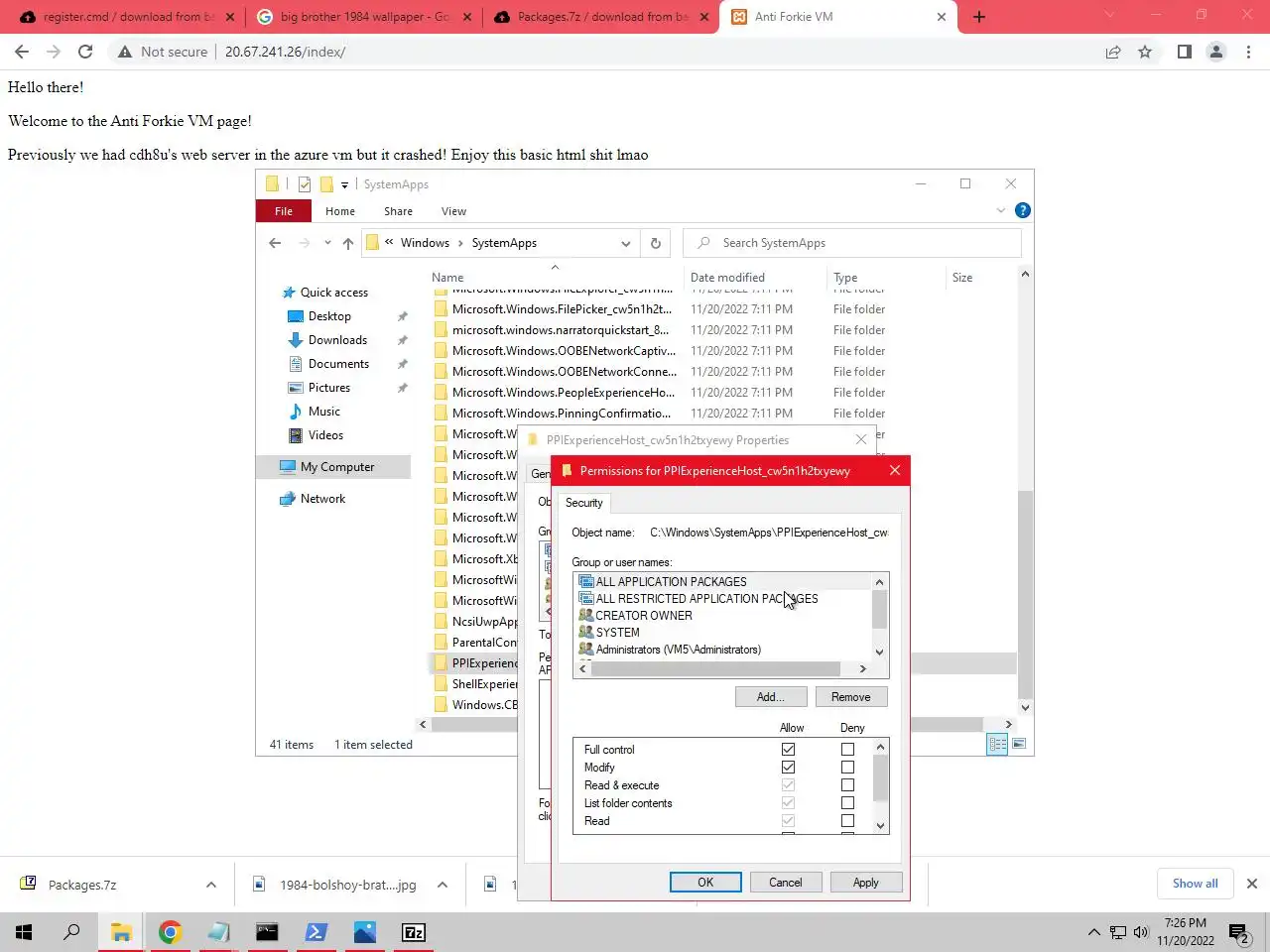Click OK in Permissions dialog

(705, 883)
